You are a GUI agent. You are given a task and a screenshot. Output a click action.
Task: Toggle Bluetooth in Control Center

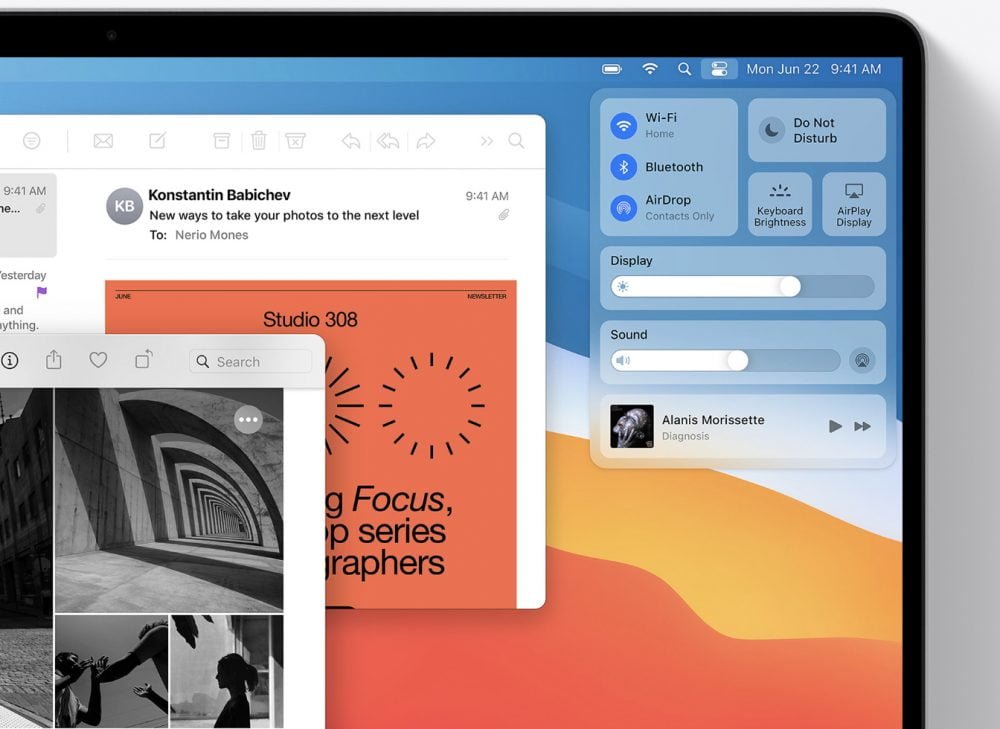click(x=624, y=167)
